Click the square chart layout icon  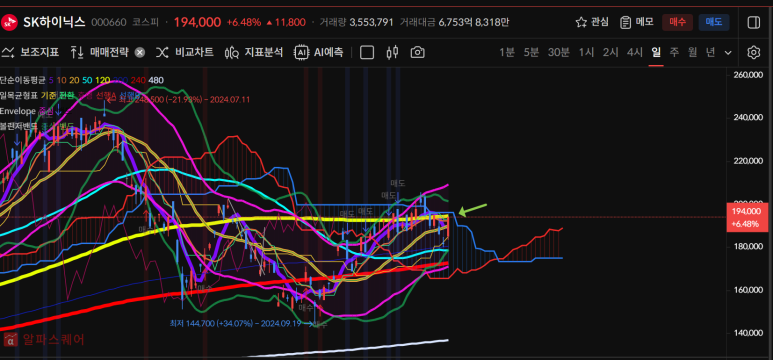pos(367,52)
